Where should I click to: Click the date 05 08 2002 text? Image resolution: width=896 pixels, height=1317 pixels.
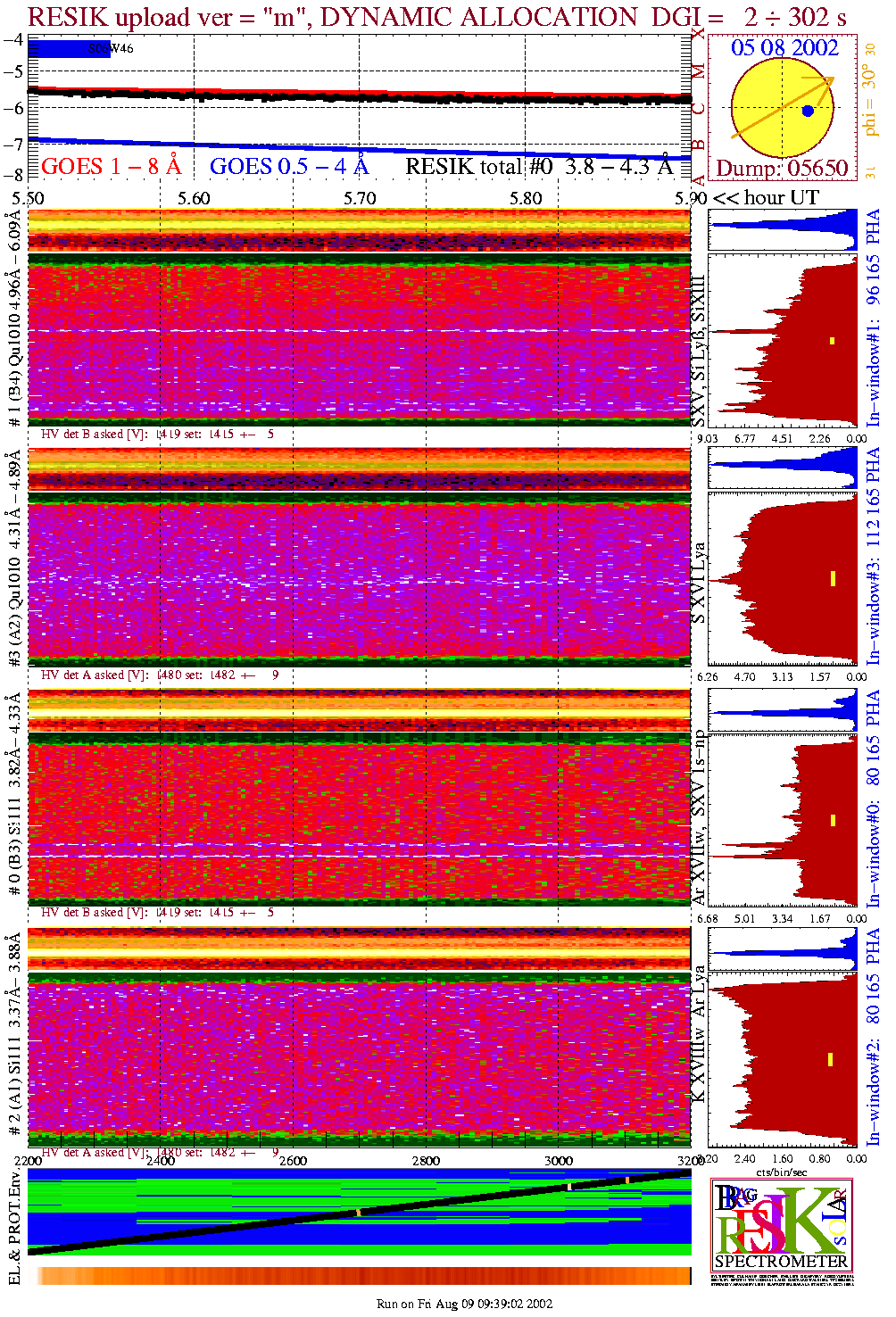(x=784, y=48)
